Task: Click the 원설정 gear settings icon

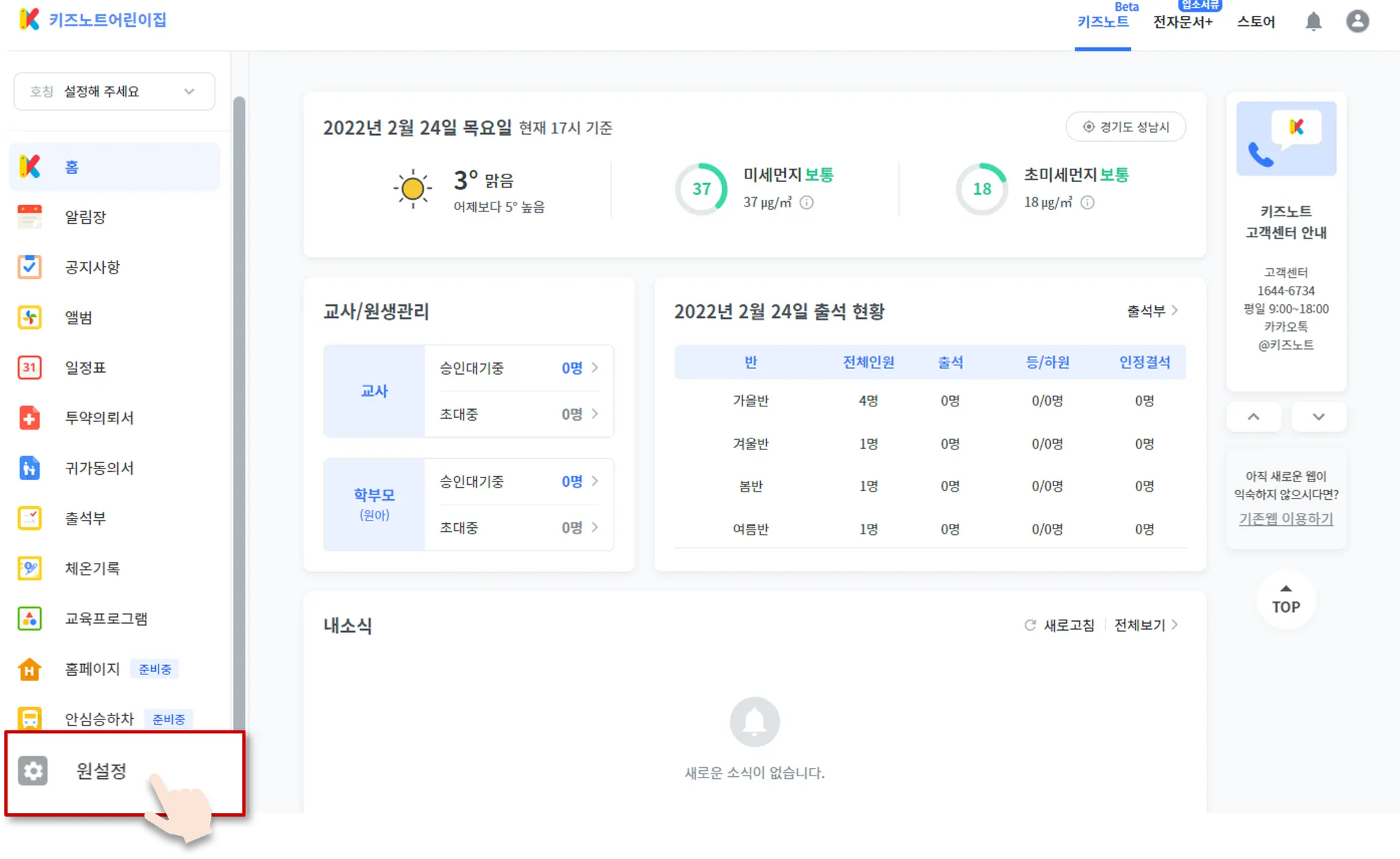Action: (33, 771)
